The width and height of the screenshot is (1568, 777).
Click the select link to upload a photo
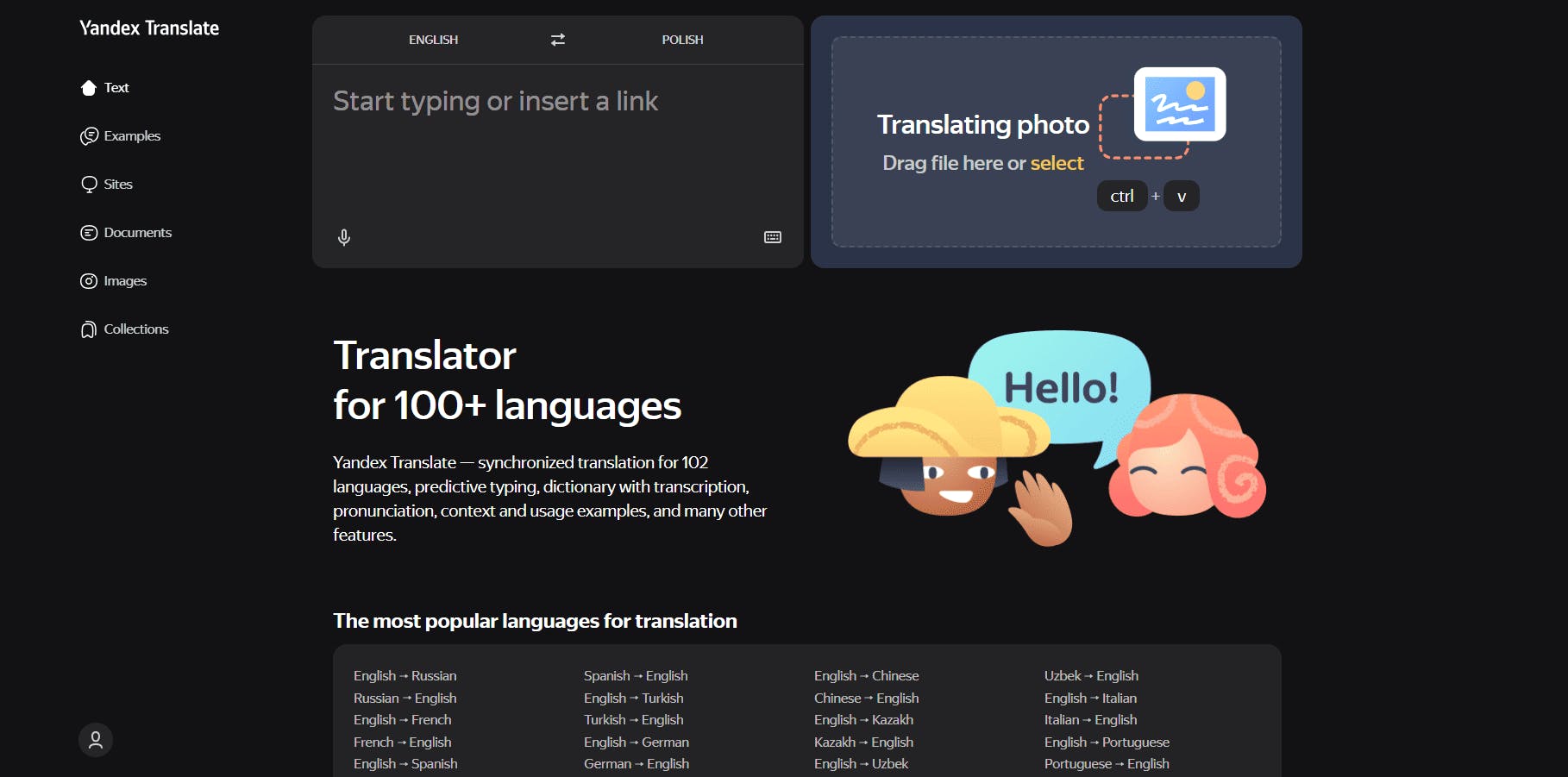pyautogui.click(x=1057, y=163)
